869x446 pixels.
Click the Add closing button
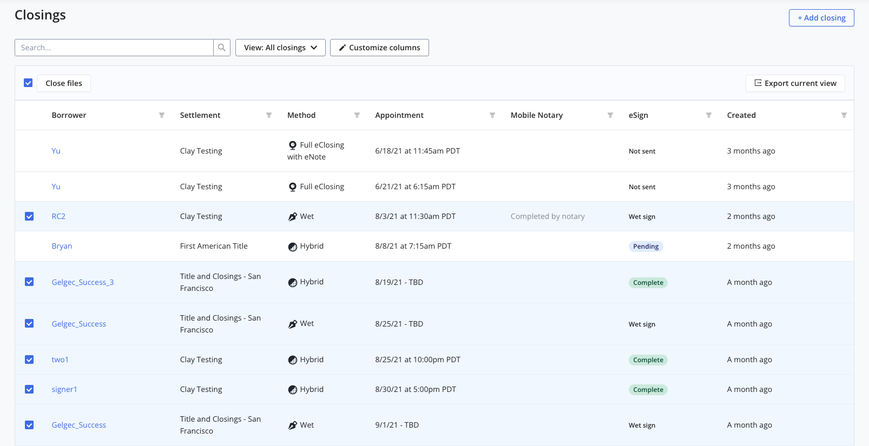821,18
